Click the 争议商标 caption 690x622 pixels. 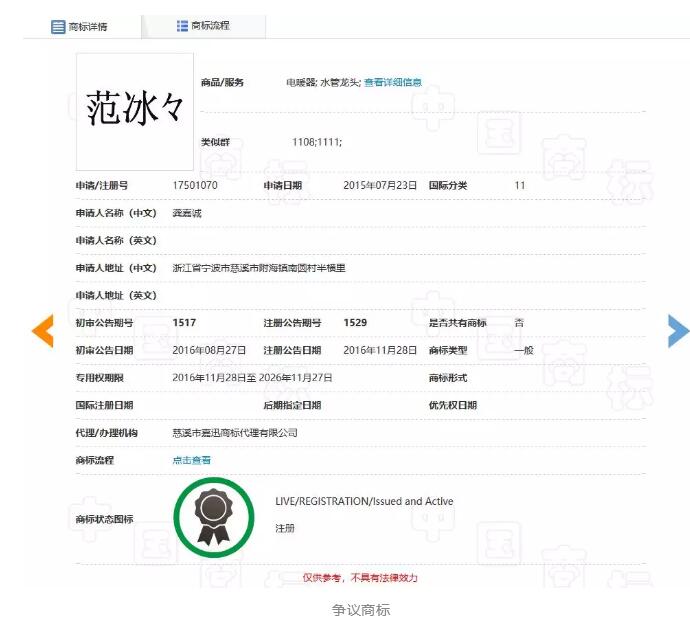tap(361, 610)
